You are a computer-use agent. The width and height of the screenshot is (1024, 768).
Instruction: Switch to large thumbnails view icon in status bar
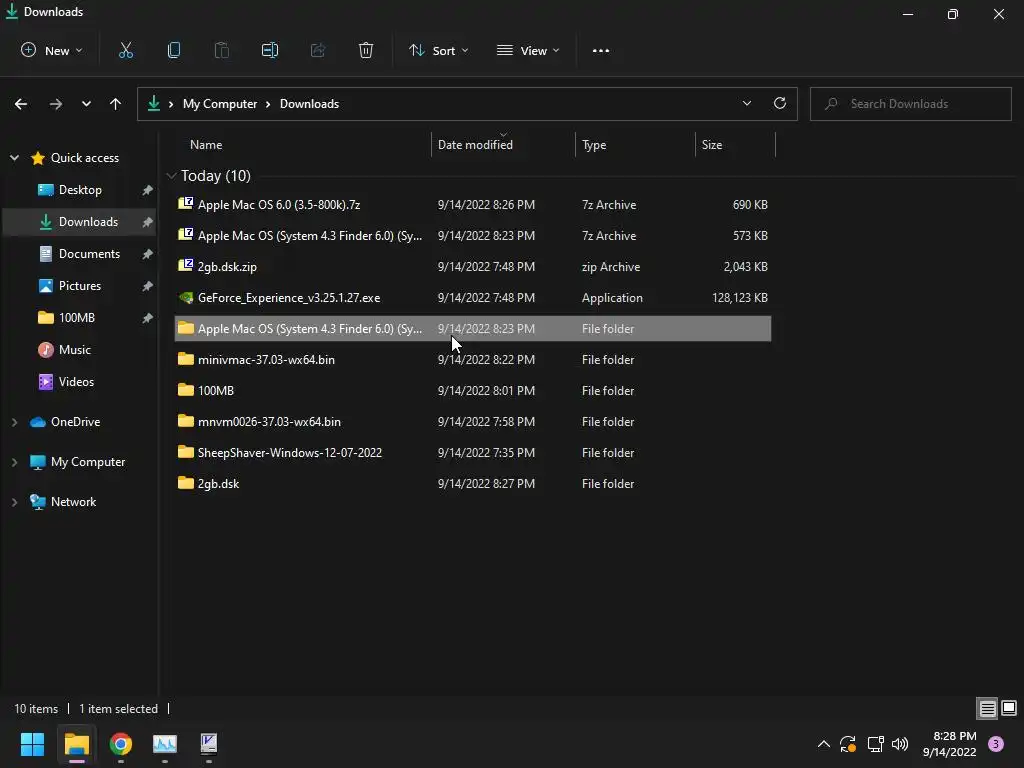pos(1009,708)
